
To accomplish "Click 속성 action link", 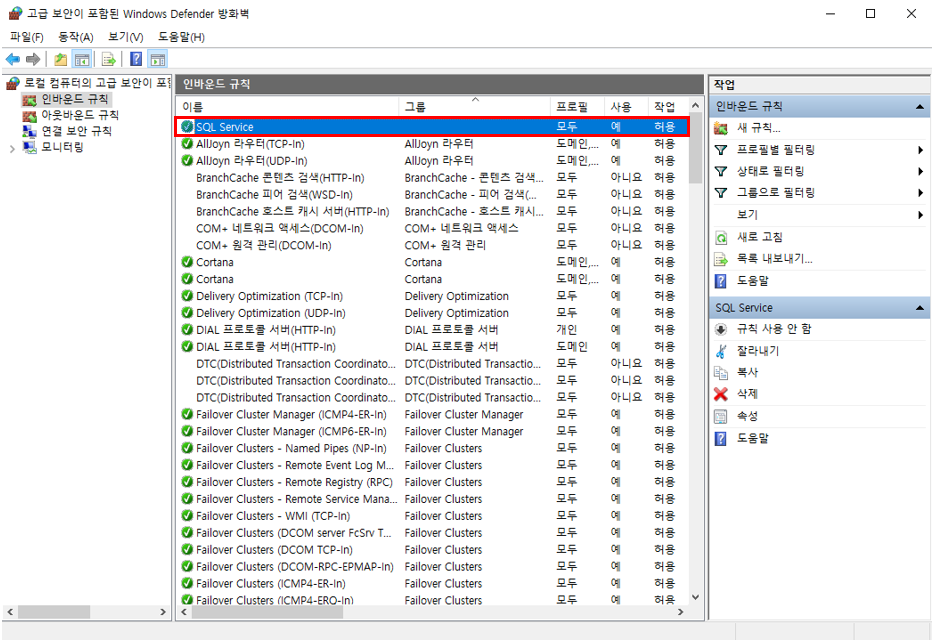I will coord(747,416).
